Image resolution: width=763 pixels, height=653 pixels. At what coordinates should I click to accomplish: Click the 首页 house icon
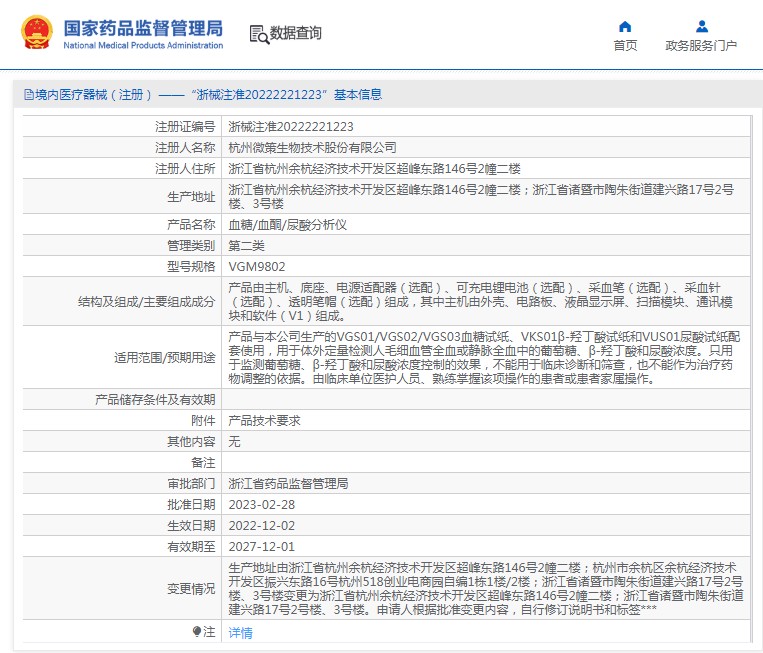coord(625,26)
